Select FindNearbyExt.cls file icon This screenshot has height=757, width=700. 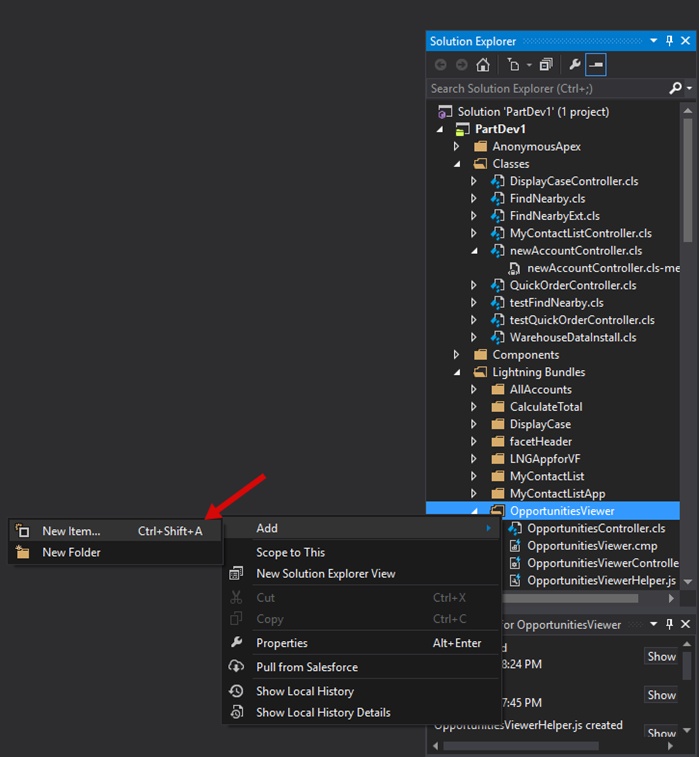(498, 216)
